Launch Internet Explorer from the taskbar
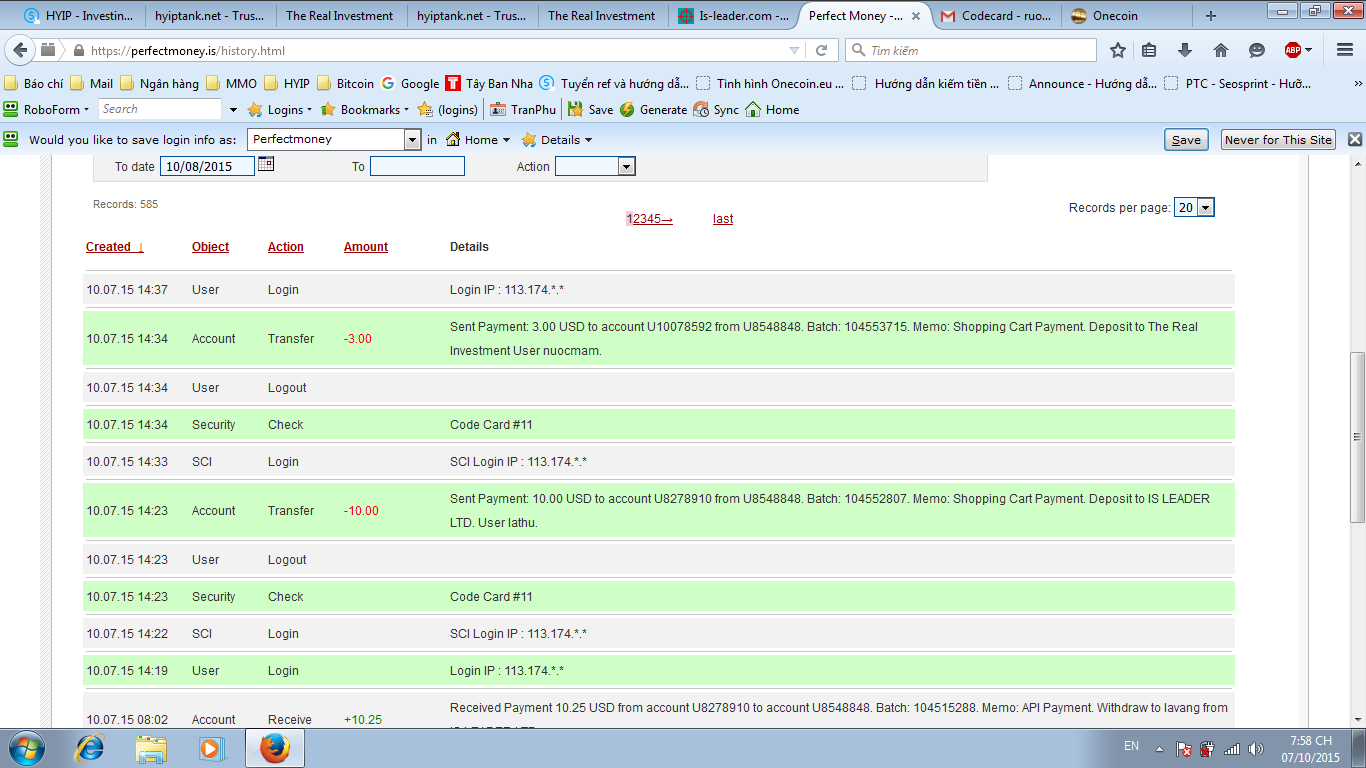Image resolution: width=1366 pixels, height=768 pixels. click(90, 747)
